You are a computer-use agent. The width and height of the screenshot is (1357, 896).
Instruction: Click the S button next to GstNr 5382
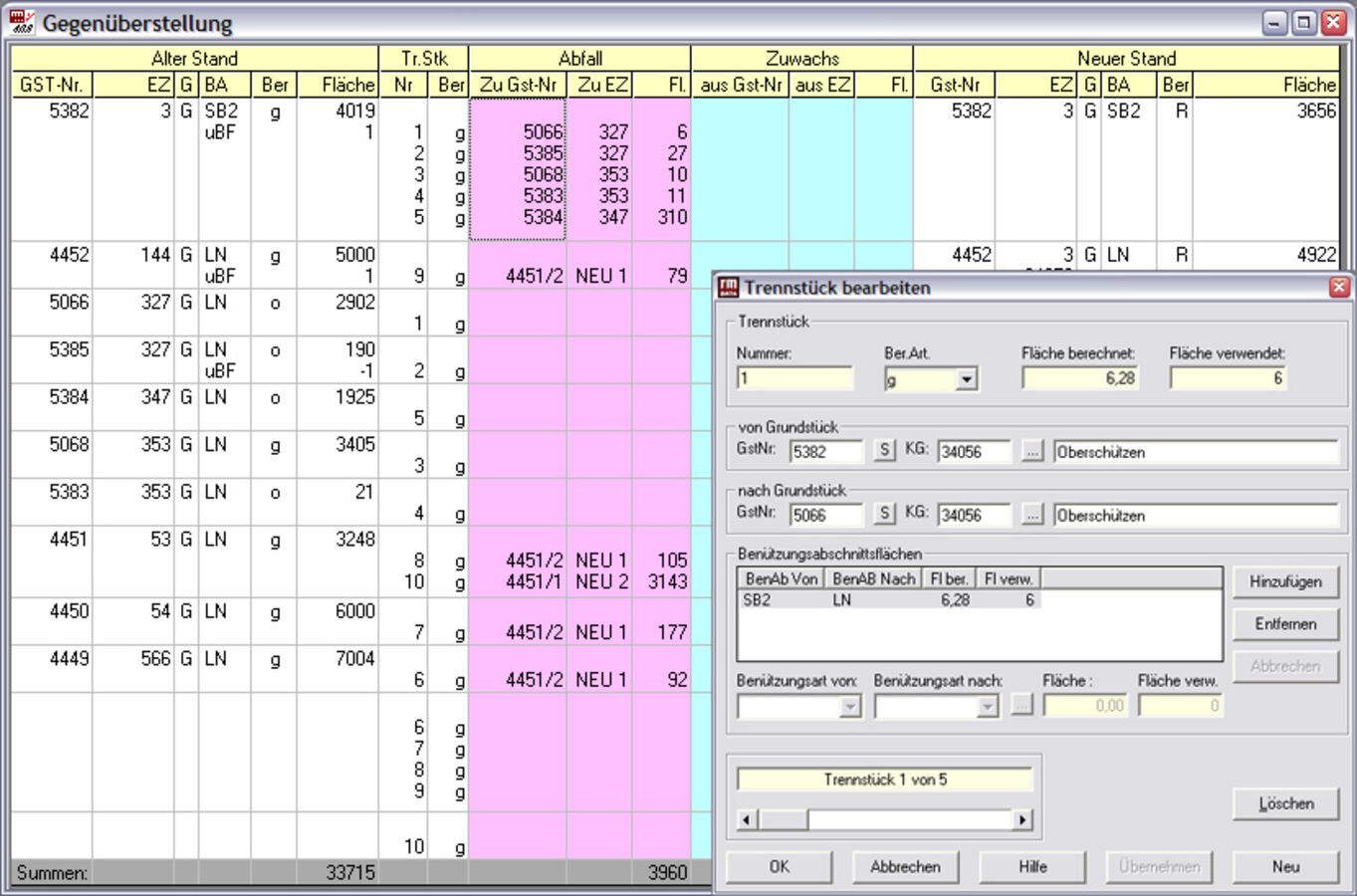point(884,451)
